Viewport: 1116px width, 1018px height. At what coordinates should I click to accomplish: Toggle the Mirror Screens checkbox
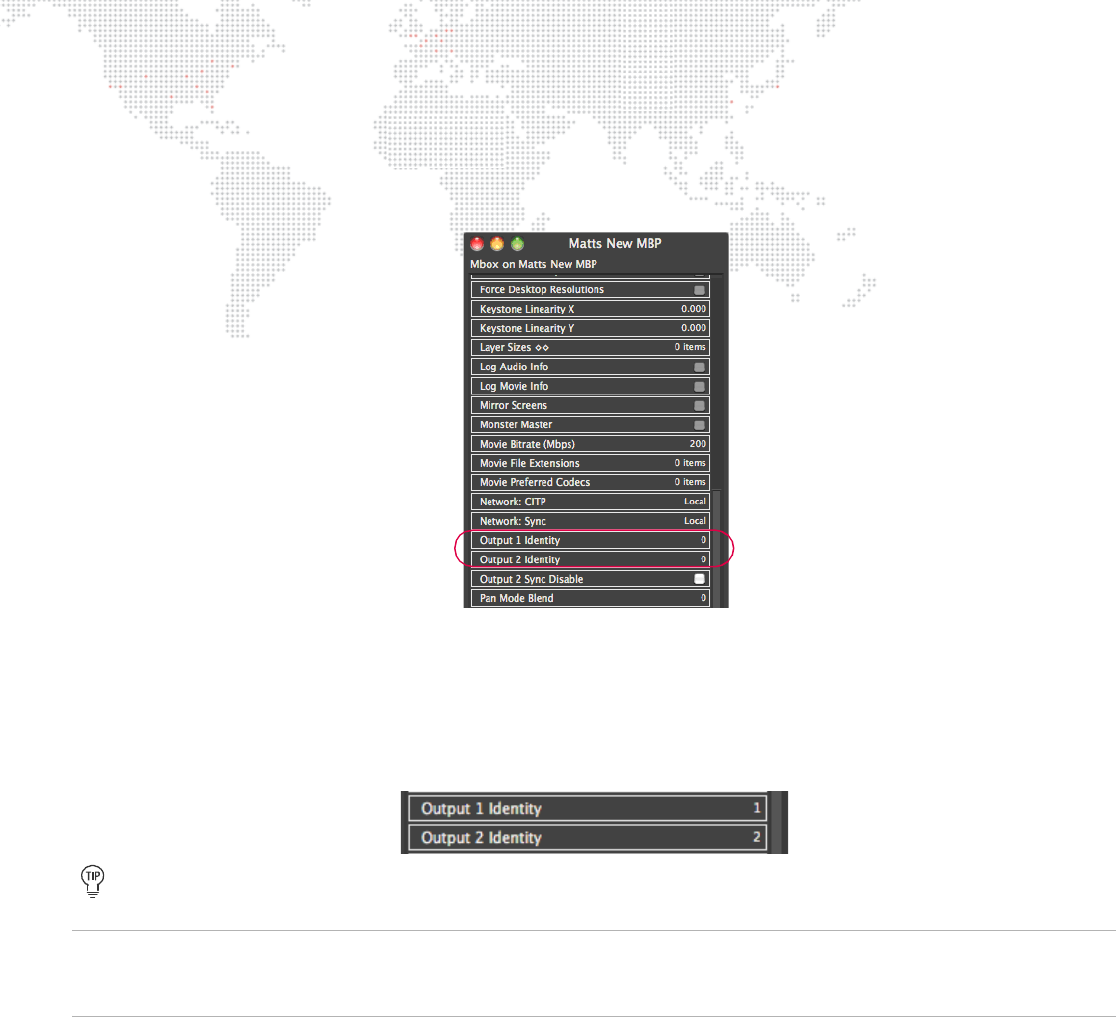pyautogui.click(x=699, y=405)
